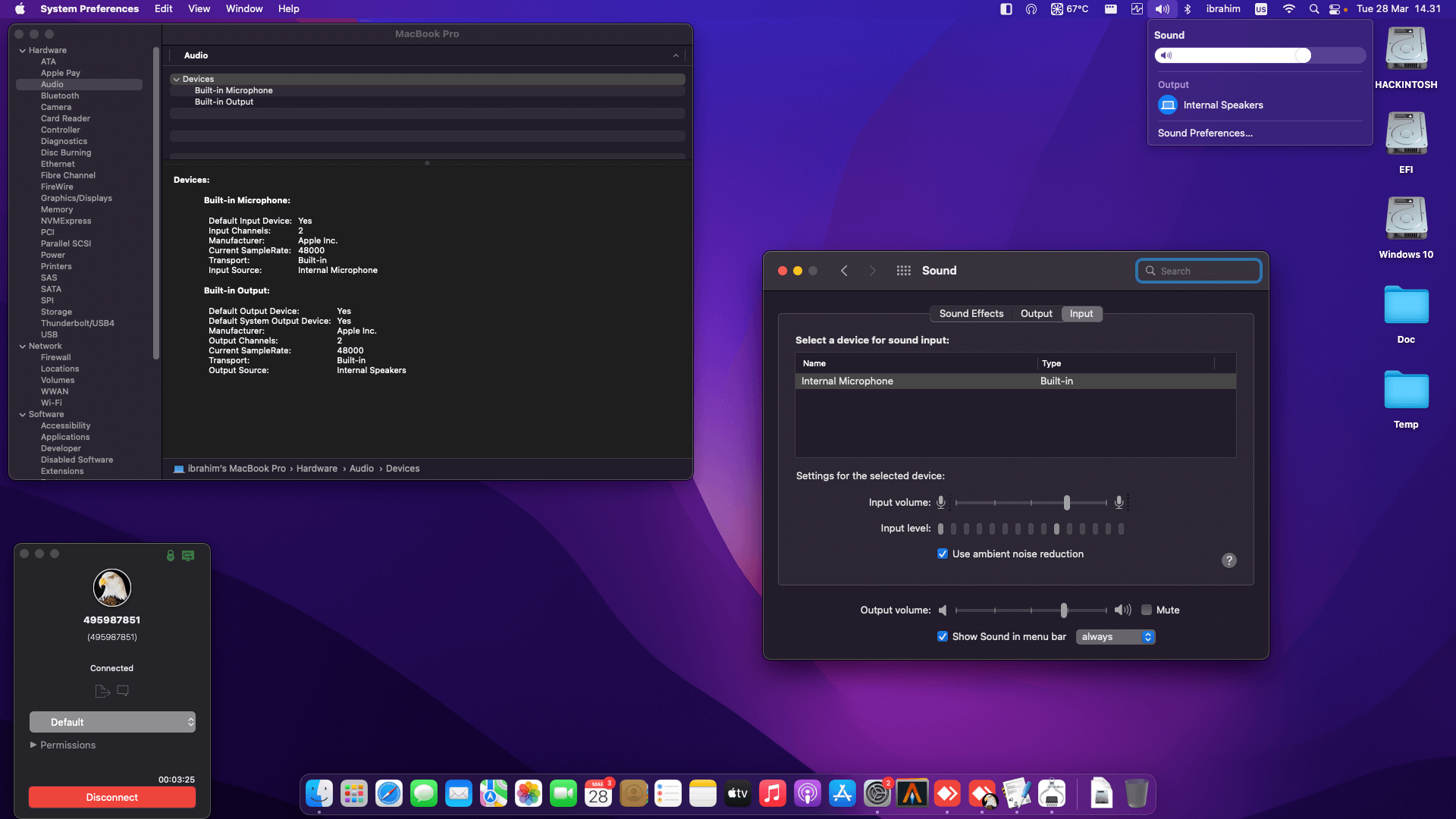Click the Search field in Sound window
The width and height of the screenshot is (1456, 819).
point(1199,271)
